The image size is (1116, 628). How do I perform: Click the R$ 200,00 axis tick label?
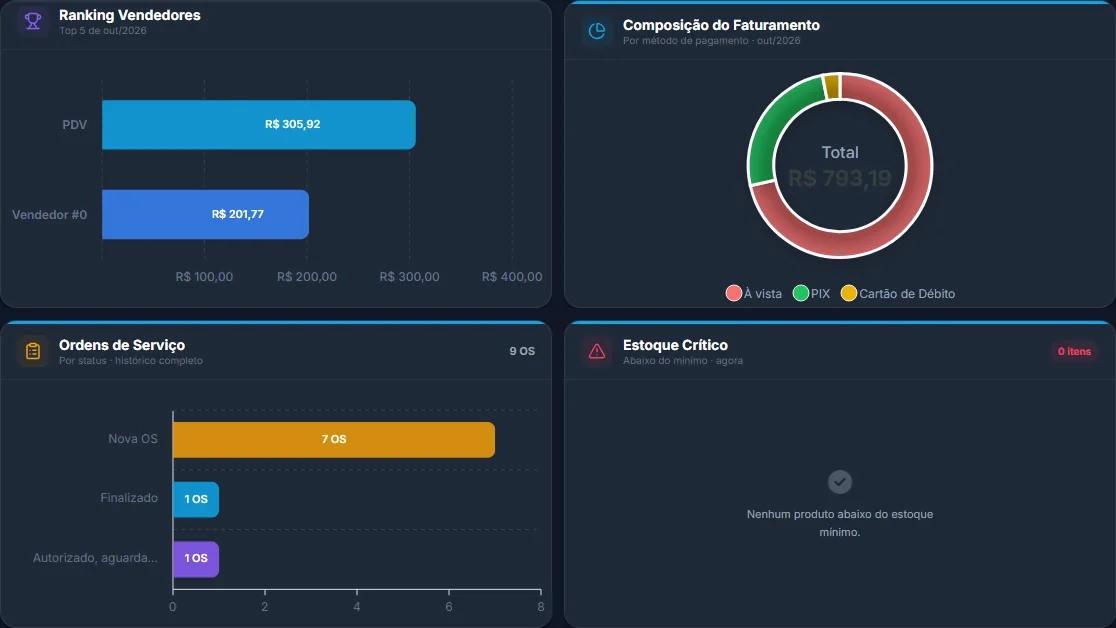pyautogui.click(x=307, y=276)
